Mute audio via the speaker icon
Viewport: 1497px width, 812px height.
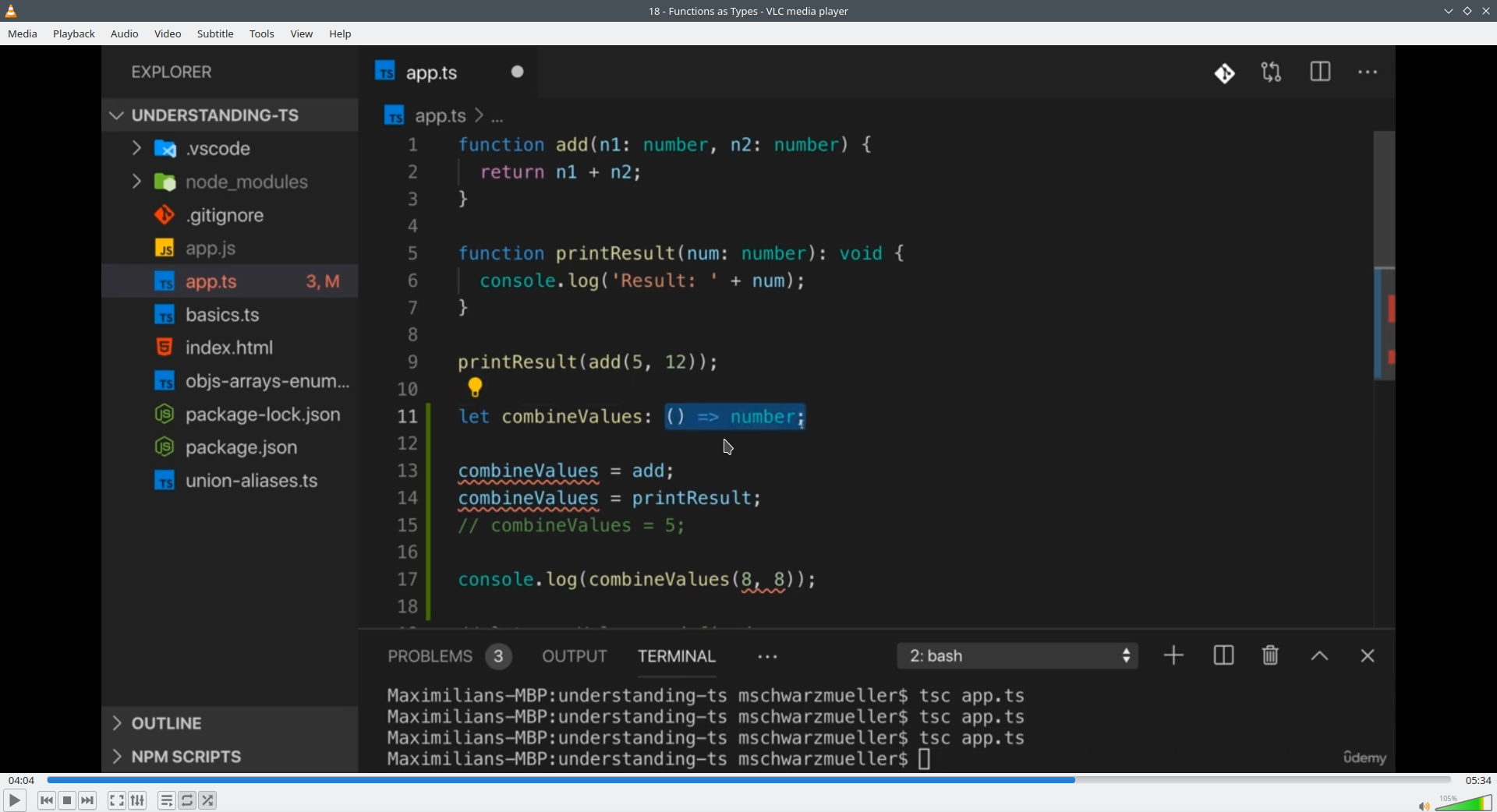point(1424,806)
